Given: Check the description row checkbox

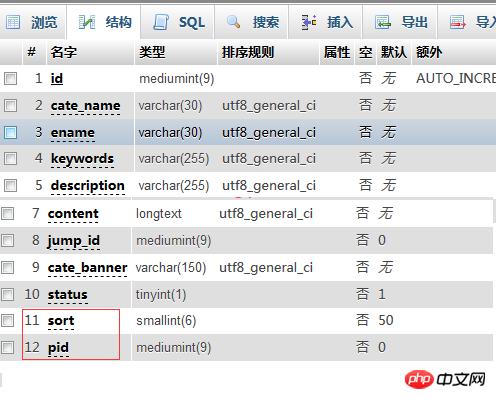Looking at the screenshot, I should [10, 185].
